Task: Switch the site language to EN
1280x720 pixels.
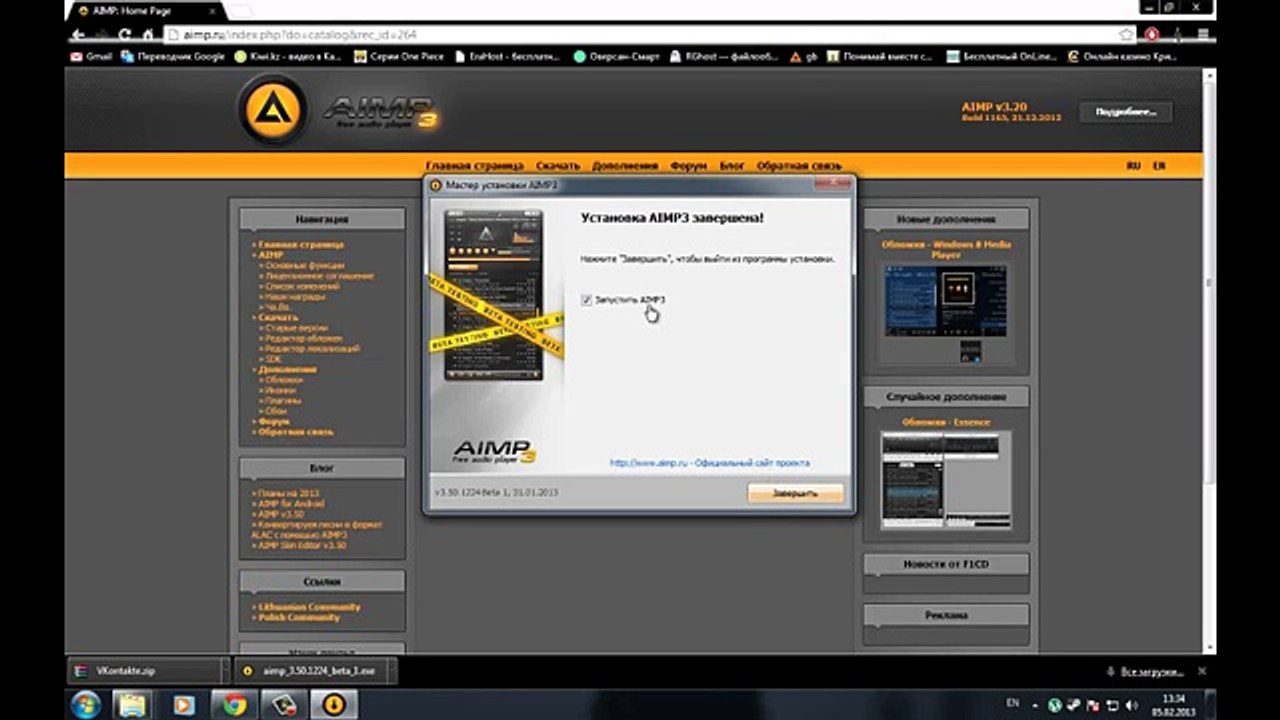Action: click(x=1159, y=166)
